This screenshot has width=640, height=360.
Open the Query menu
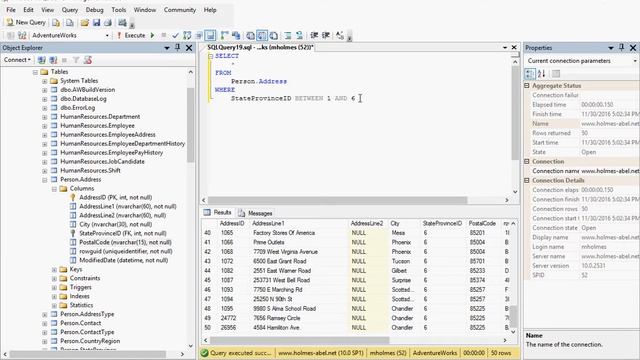pyautogui.click(x=70, y=10)
